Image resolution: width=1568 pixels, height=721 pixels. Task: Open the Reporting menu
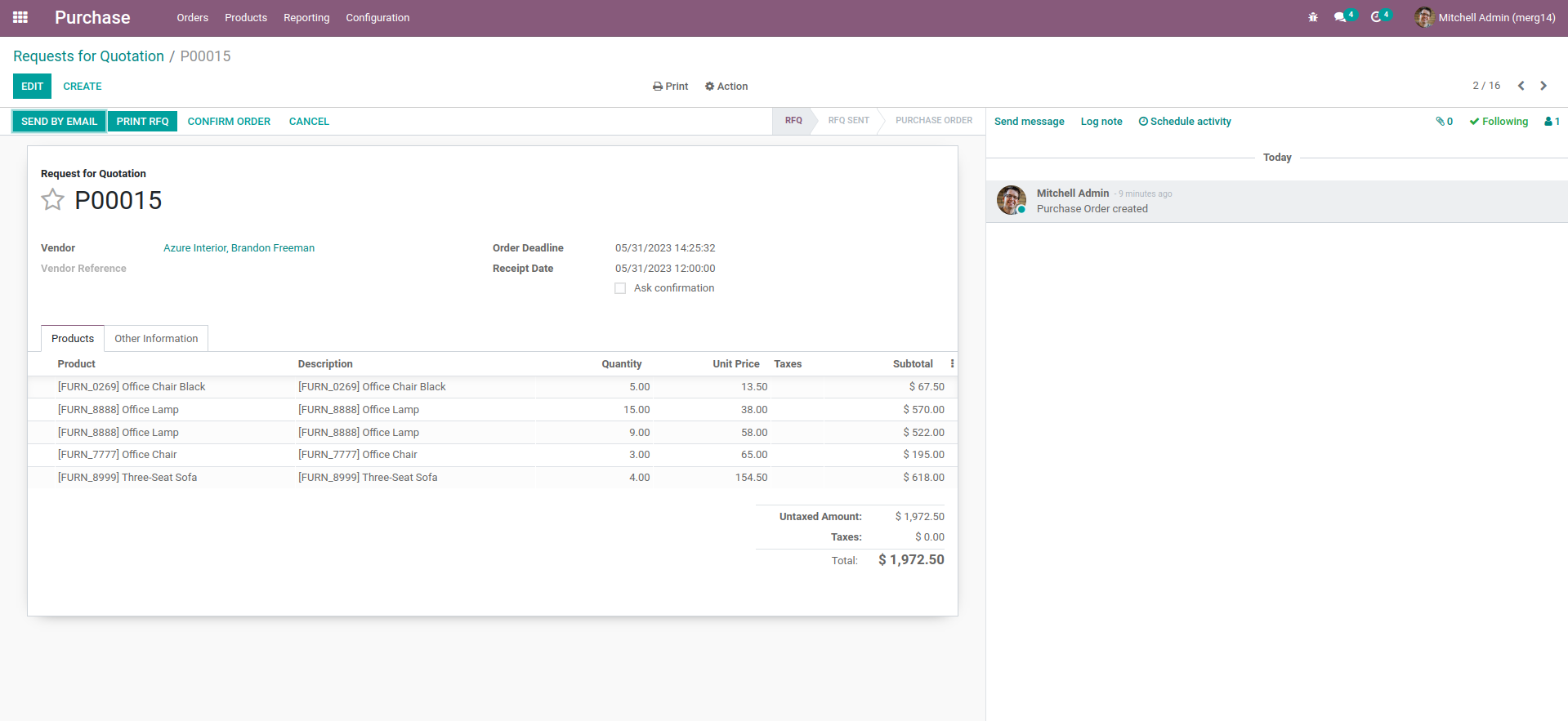(x=306, y=17)
